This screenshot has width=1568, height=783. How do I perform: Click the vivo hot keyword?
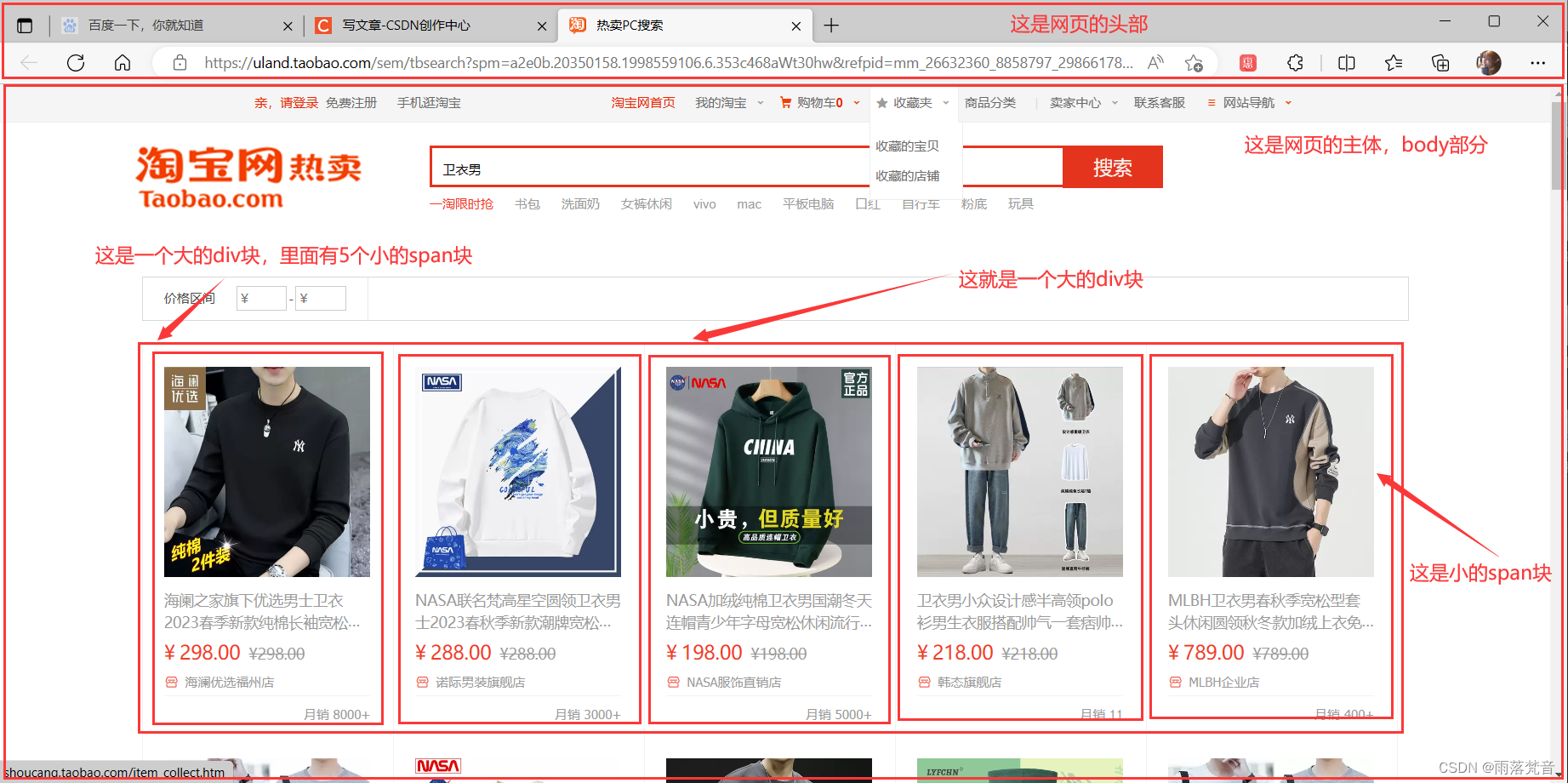[x=704, y=204]
